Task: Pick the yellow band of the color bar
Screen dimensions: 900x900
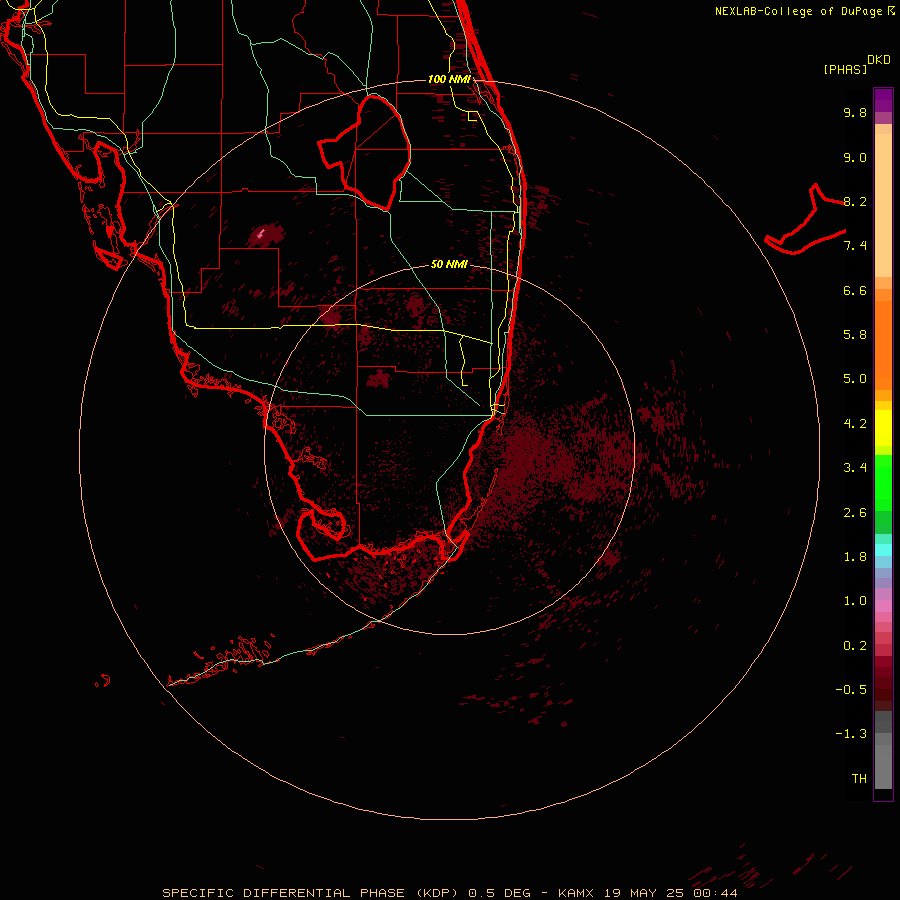Action: (883, 428)
